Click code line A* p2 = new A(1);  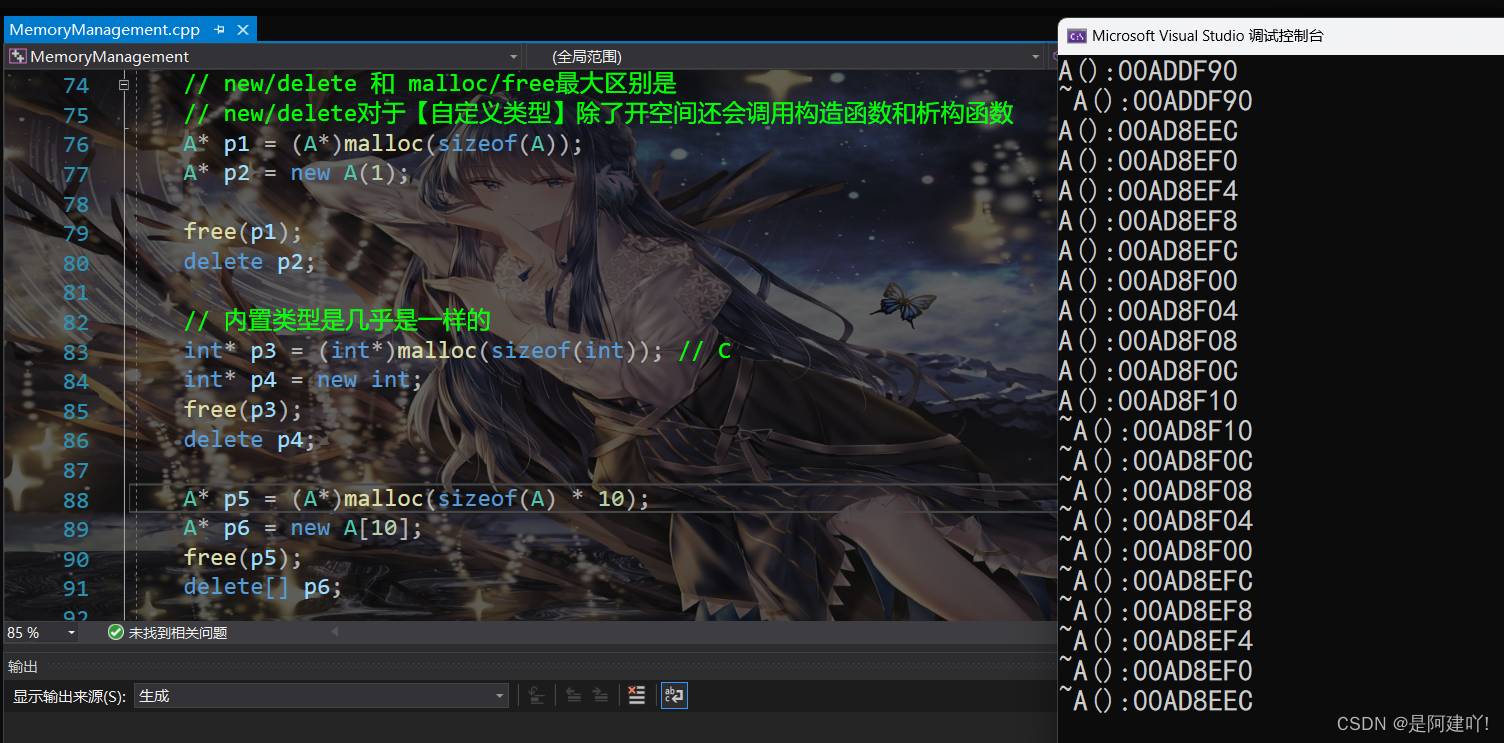pyautogui.click(x=297, y=173)
